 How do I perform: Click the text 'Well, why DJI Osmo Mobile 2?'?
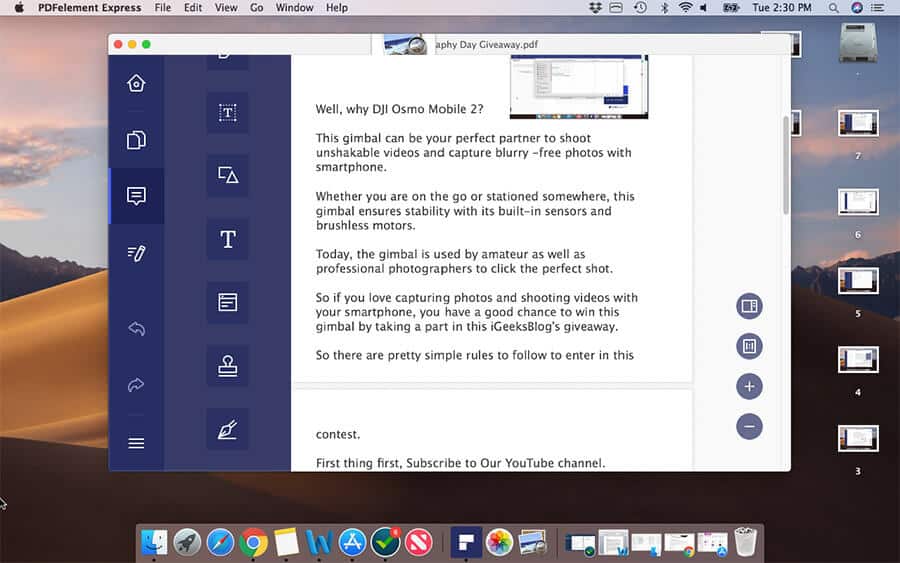[399, 109]
